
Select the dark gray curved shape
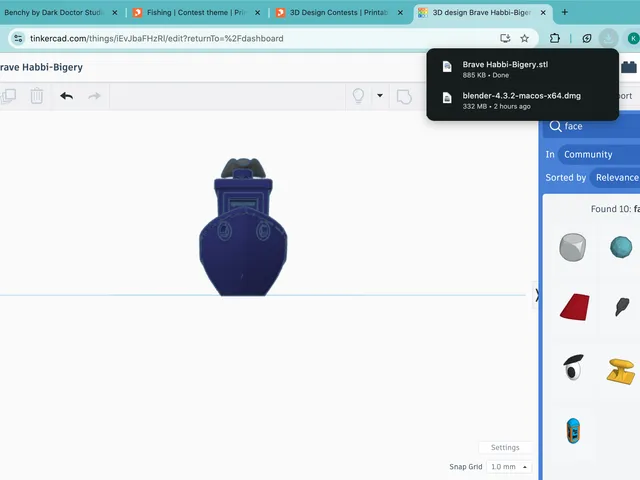pyautogui.click(x=622, y=307)
